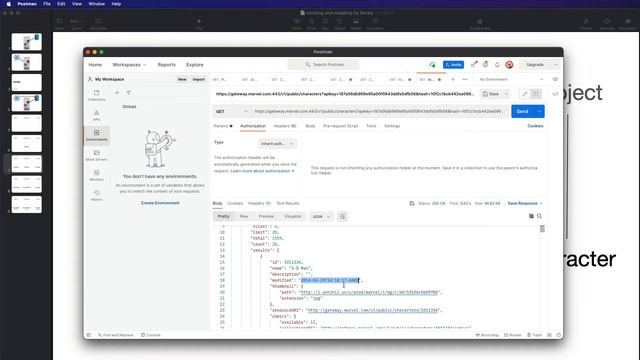Screen dimensions: 640x360
Task: Click the wrap lines icon beside JSON
Action: click(342, 216)
